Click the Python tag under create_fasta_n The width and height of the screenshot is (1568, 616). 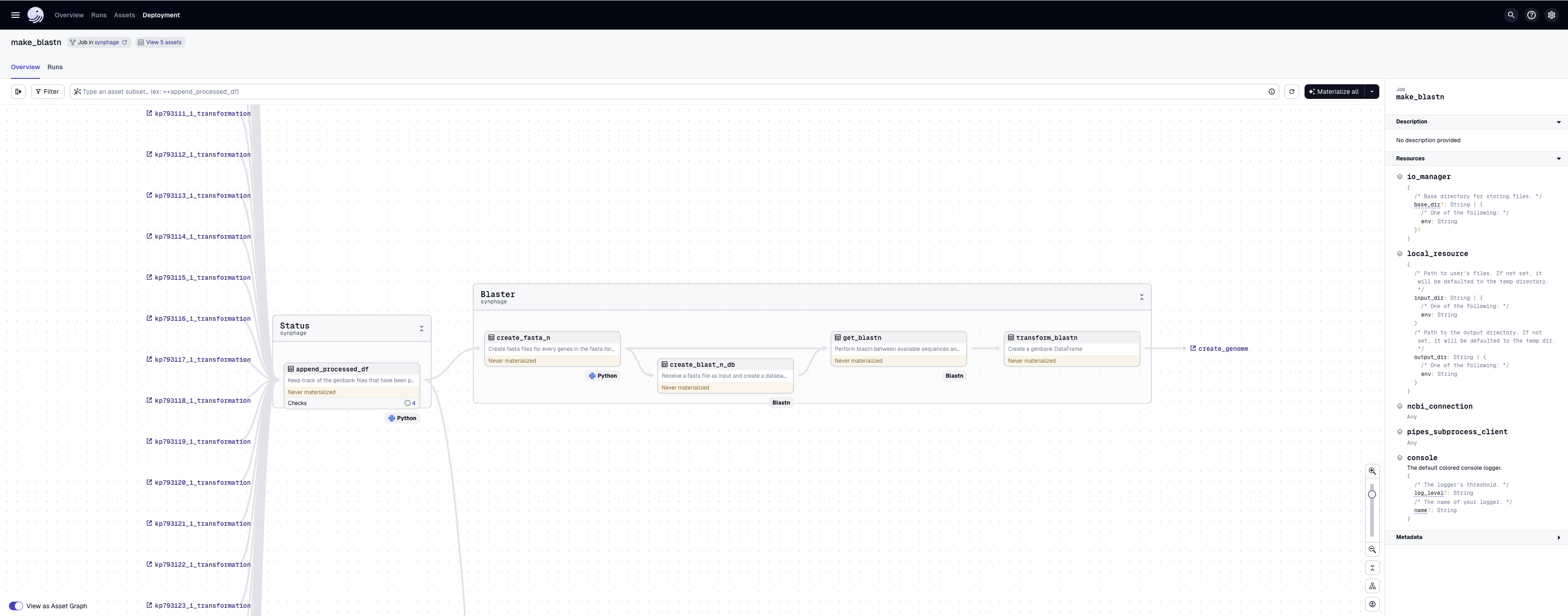pos(603,376)
